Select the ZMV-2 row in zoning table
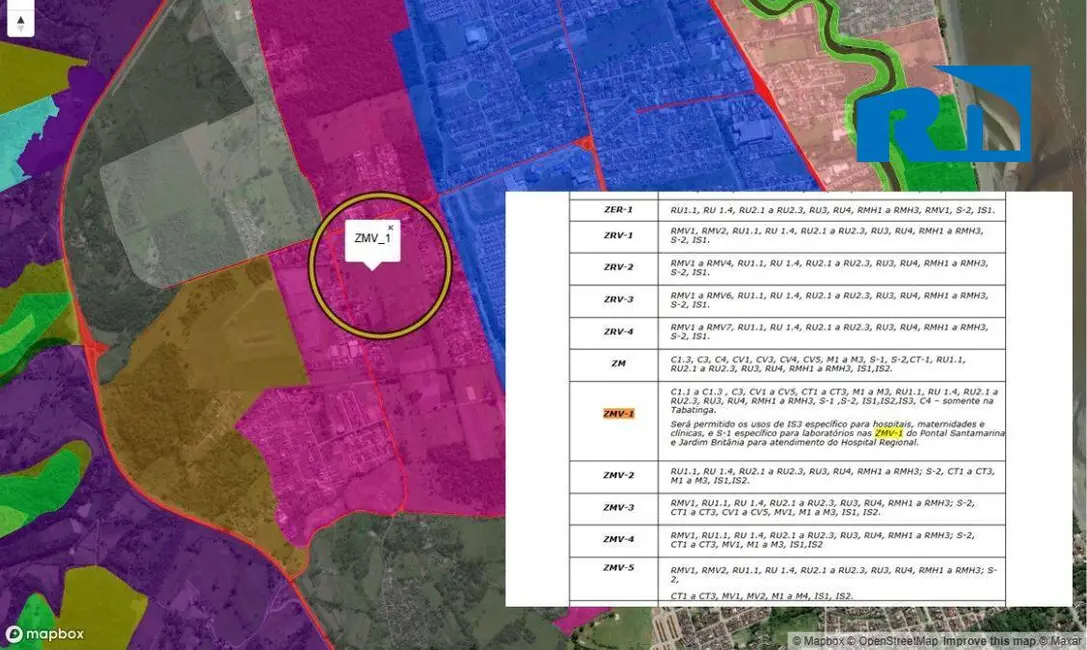 pyautogui.click(x=618, y=475)
